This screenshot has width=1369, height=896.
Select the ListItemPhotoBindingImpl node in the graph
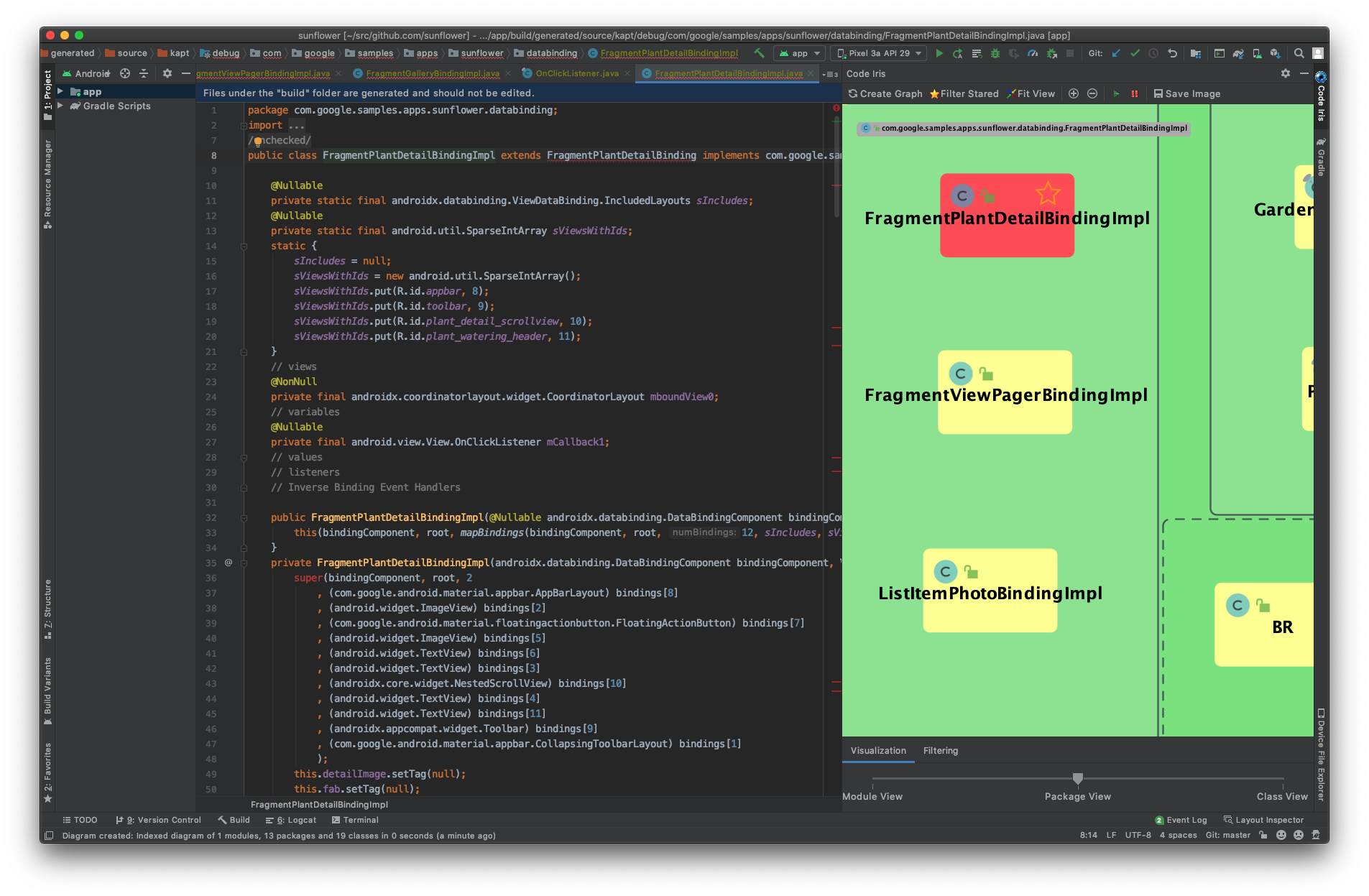[x=990, y=591]
